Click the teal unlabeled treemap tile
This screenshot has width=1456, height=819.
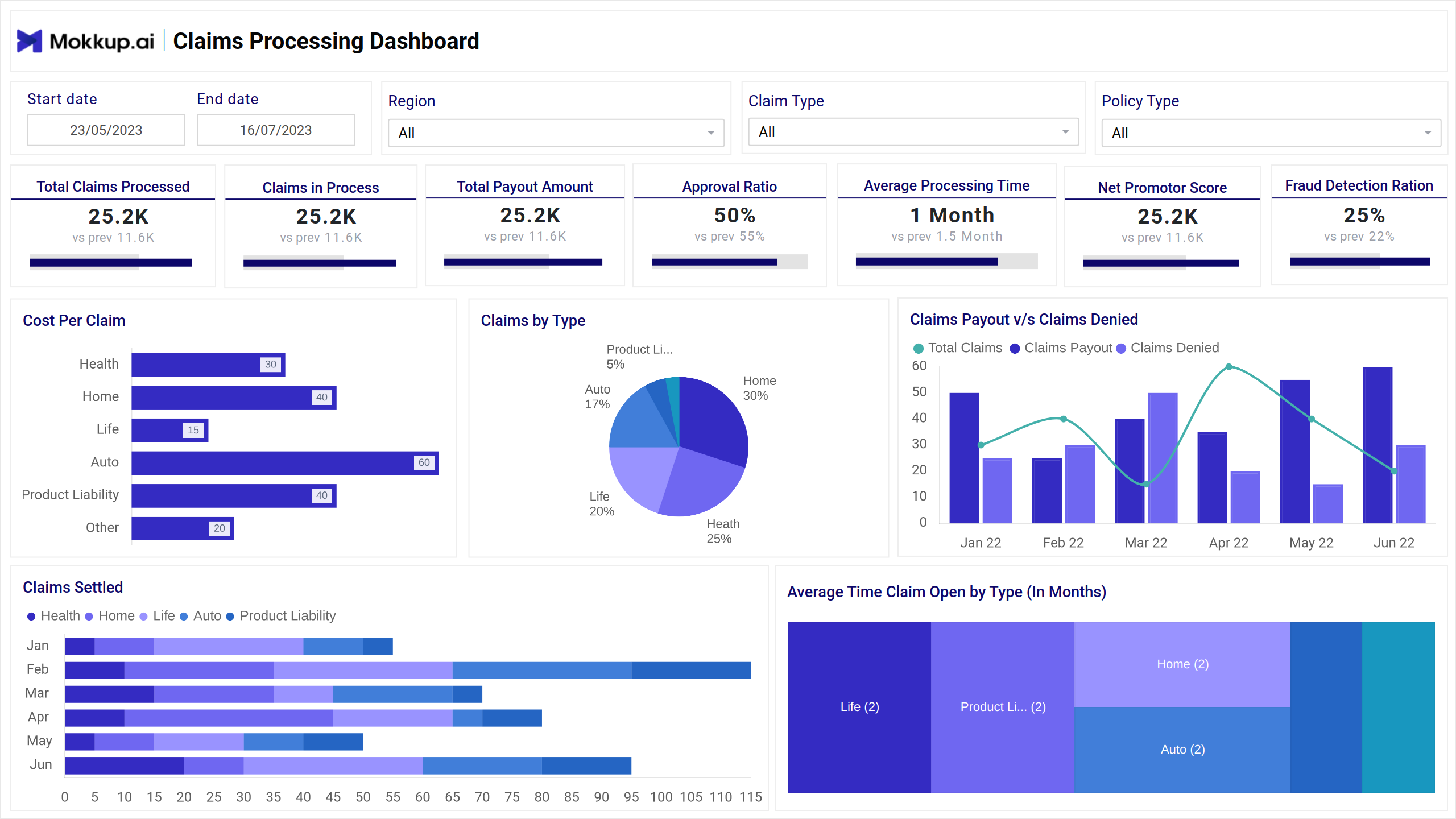[x=1399, y=708]
